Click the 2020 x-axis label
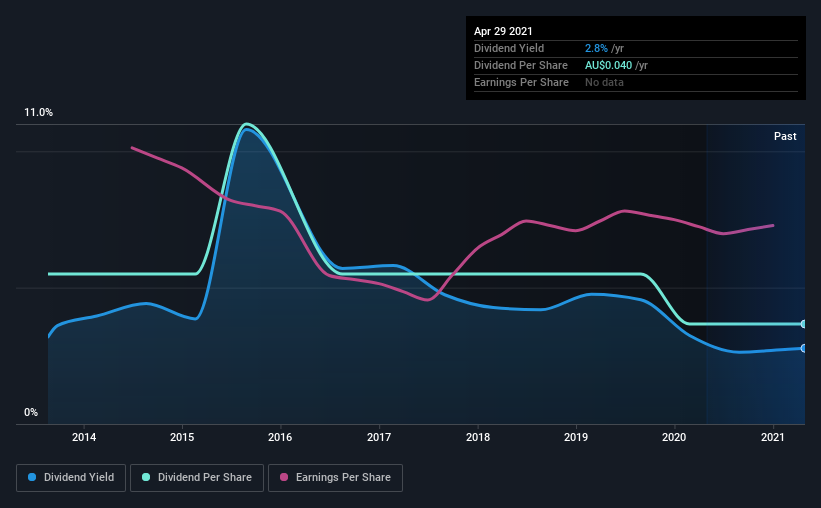The image size is (821, 508). tap(674, 437)
